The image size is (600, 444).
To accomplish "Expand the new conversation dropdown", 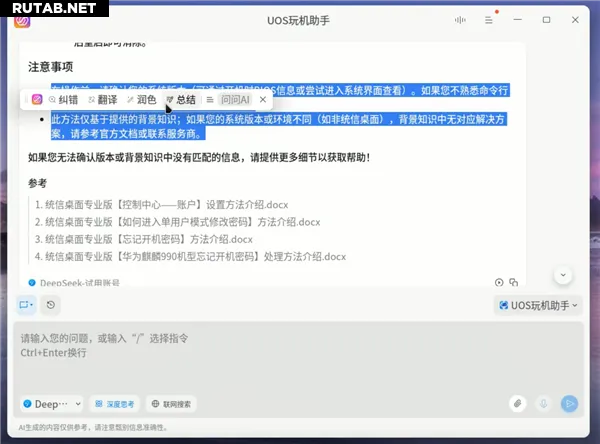I will tap(26, 305).
